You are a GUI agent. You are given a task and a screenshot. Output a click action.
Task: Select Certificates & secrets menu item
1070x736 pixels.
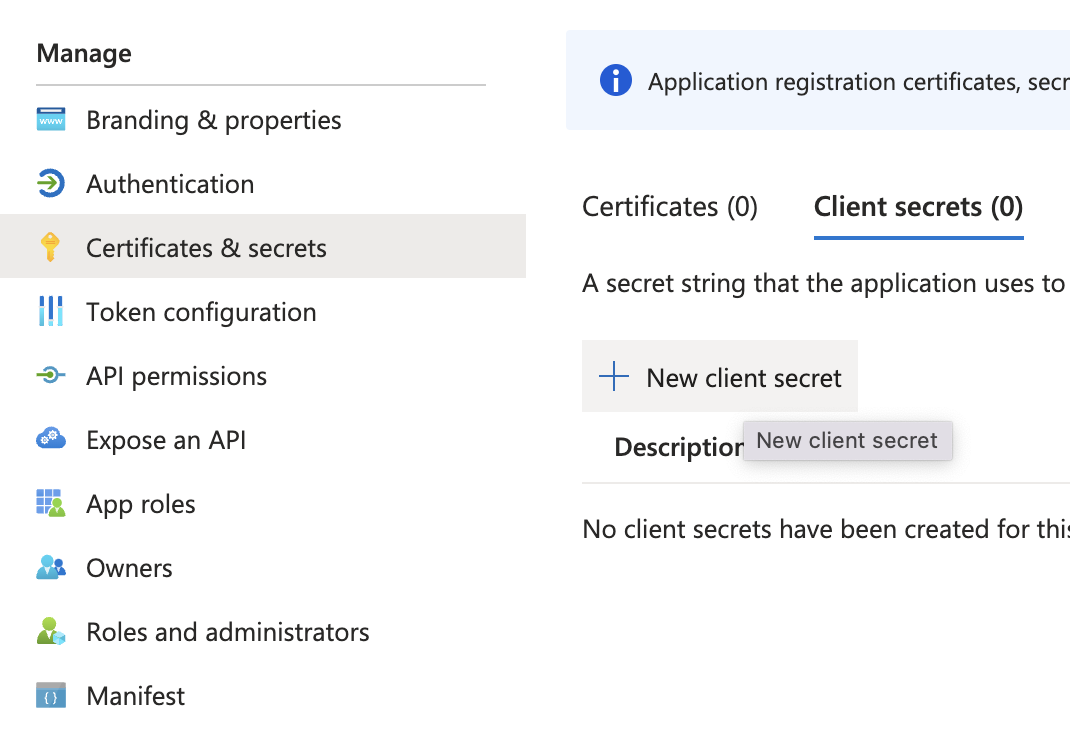(263, 246)
